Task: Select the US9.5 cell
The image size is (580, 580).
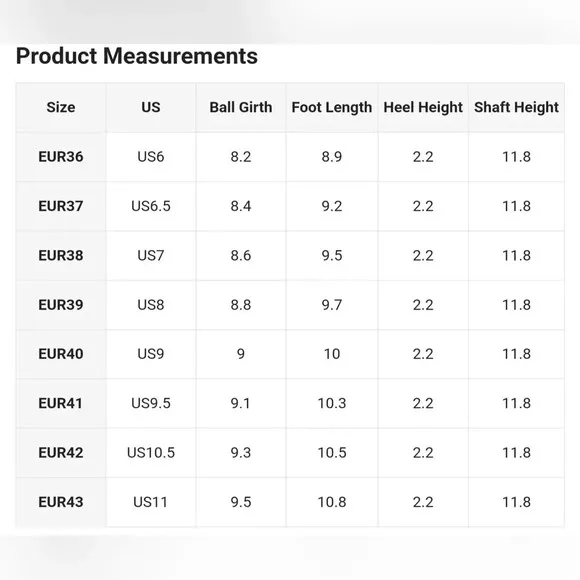Action: pyautogui.click(x=151, y=403)
